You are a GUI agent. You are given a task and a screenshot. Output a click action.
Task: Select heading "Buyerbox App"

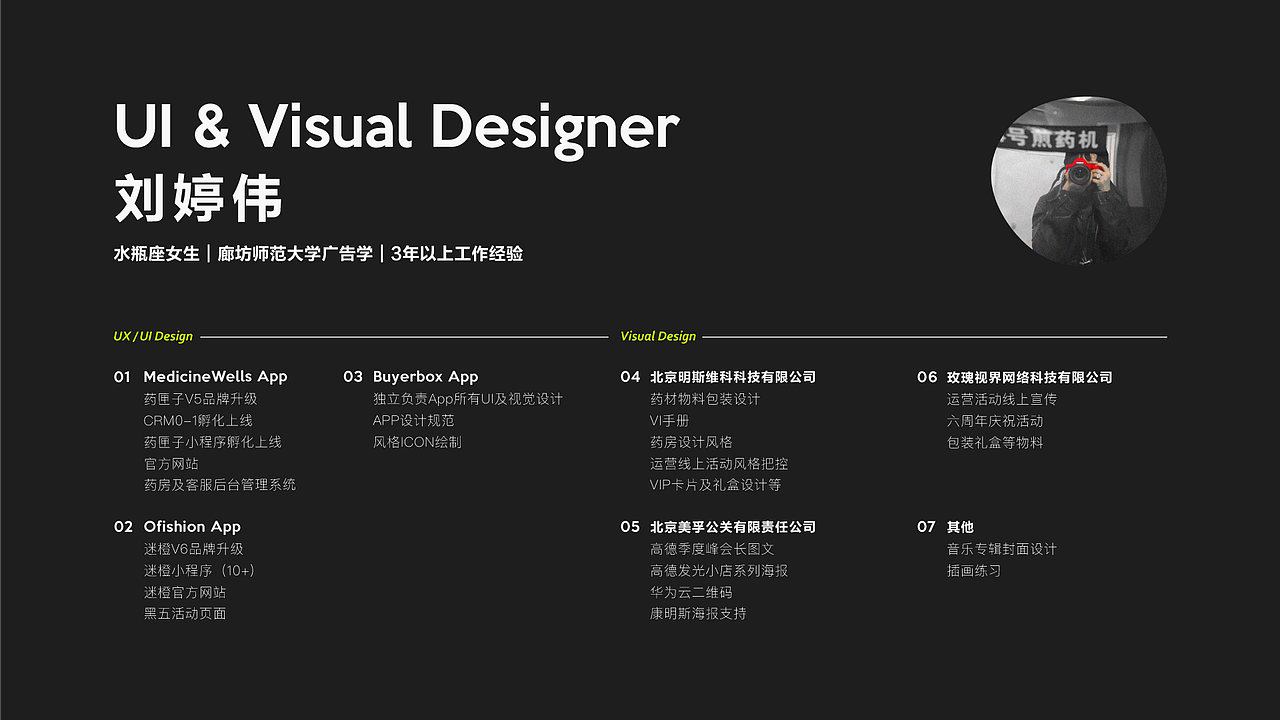coord(425,377)
